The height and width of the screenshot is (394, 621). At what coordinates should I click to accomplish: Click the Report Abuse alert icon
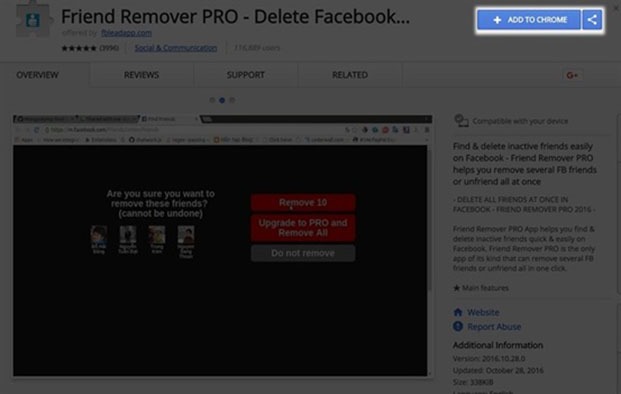coord(458,326)
